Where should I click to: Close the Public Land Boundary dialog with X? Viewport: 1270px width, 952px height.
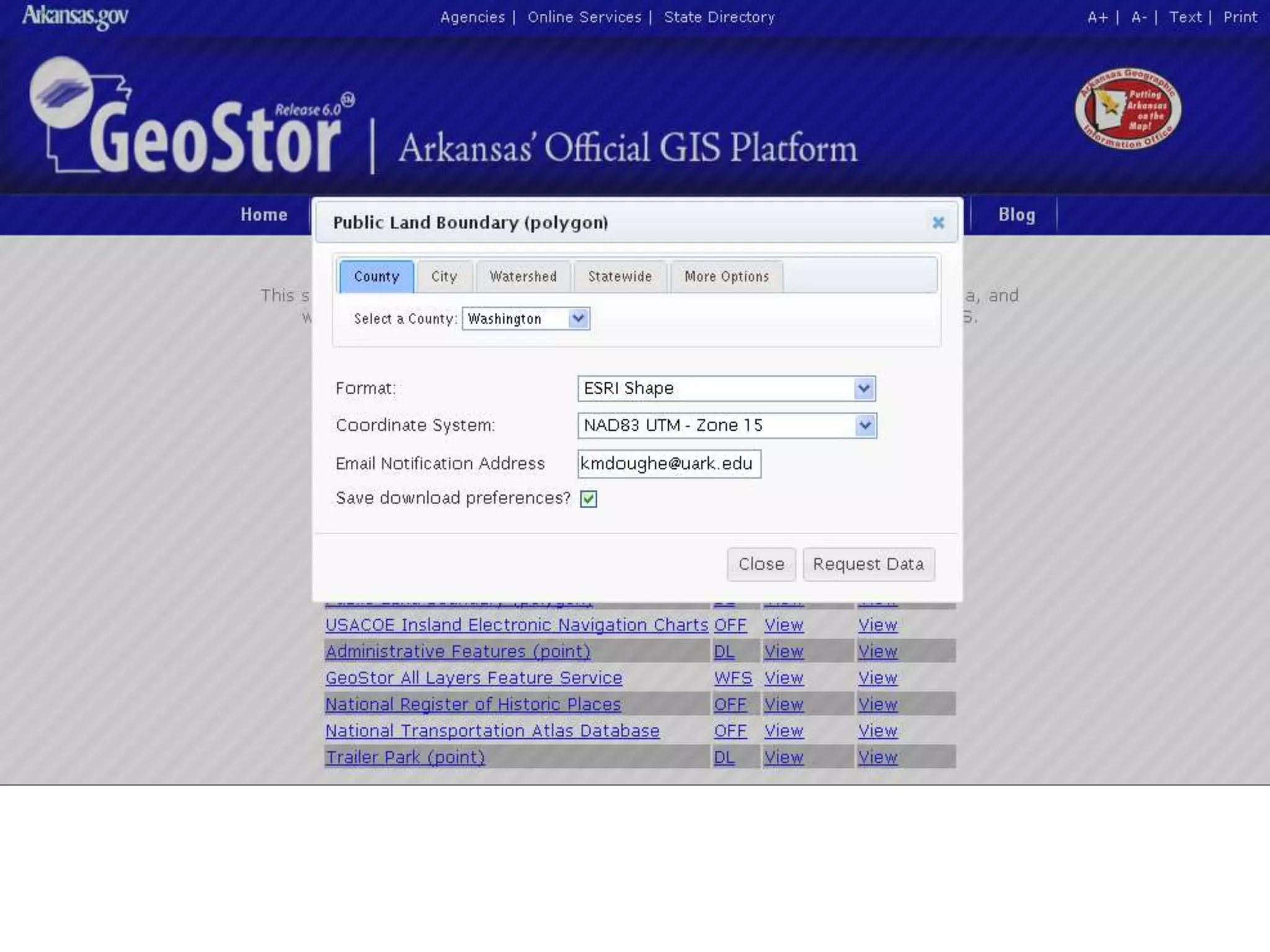(x=938, y=223)
